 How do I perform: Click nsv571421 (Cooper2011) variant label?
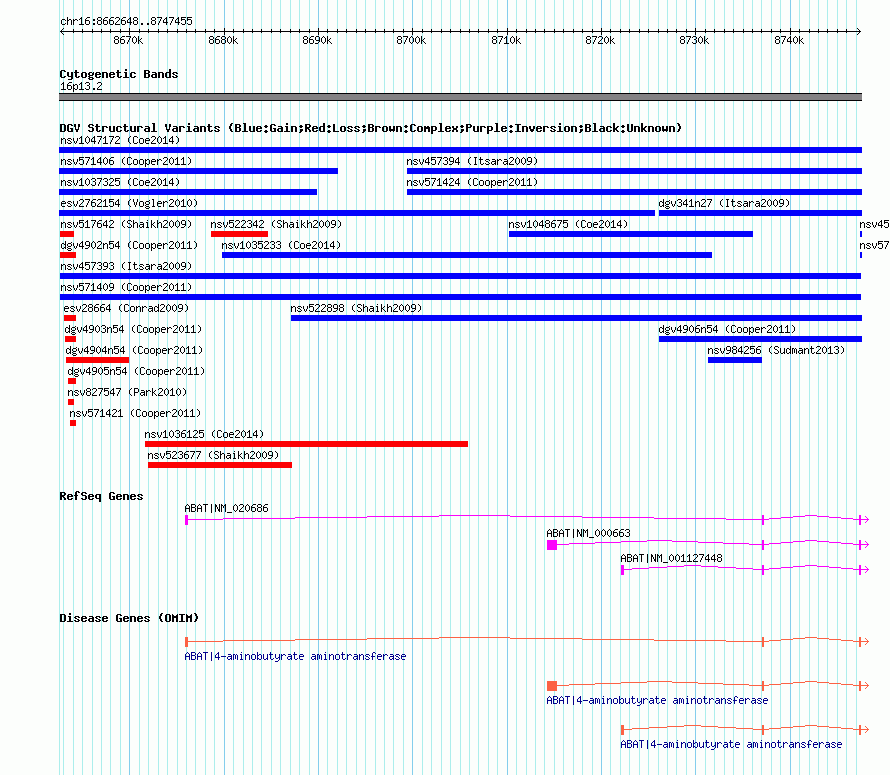135,413
